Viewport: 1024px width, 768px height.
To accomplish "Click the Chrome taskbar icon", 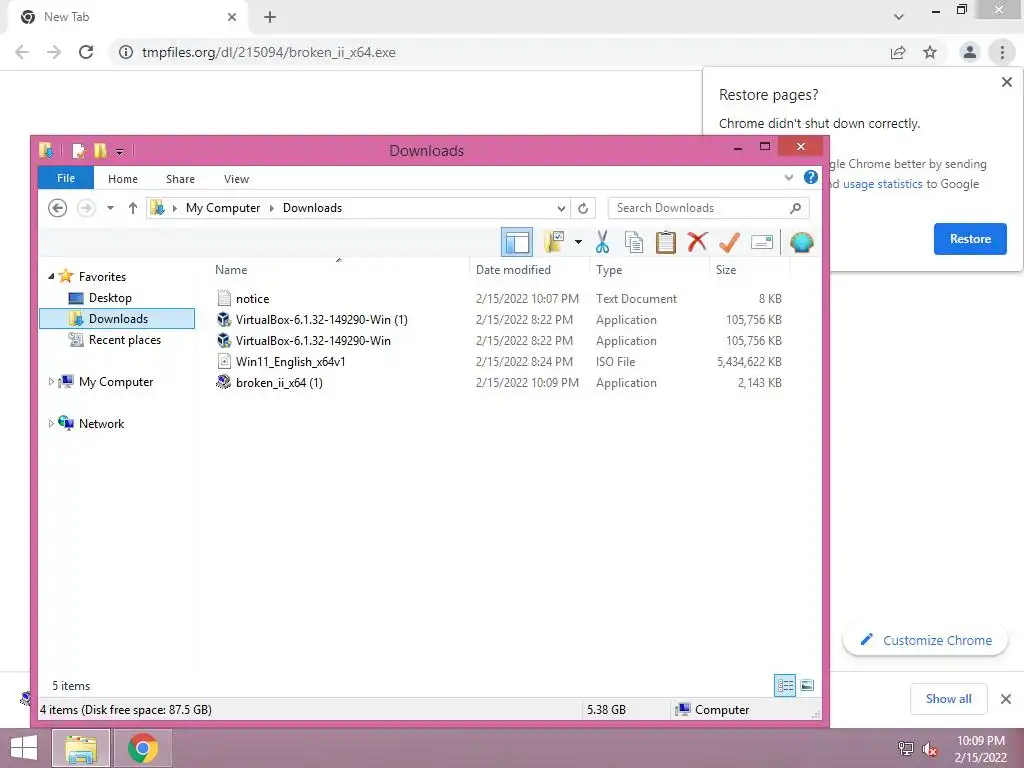I will (x=143, y=748).
